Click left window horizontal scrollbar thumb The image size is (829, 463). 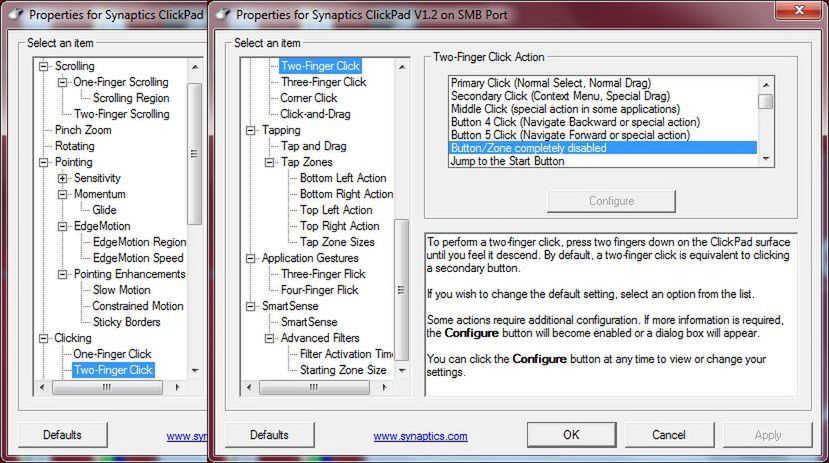tap(107, 387)
